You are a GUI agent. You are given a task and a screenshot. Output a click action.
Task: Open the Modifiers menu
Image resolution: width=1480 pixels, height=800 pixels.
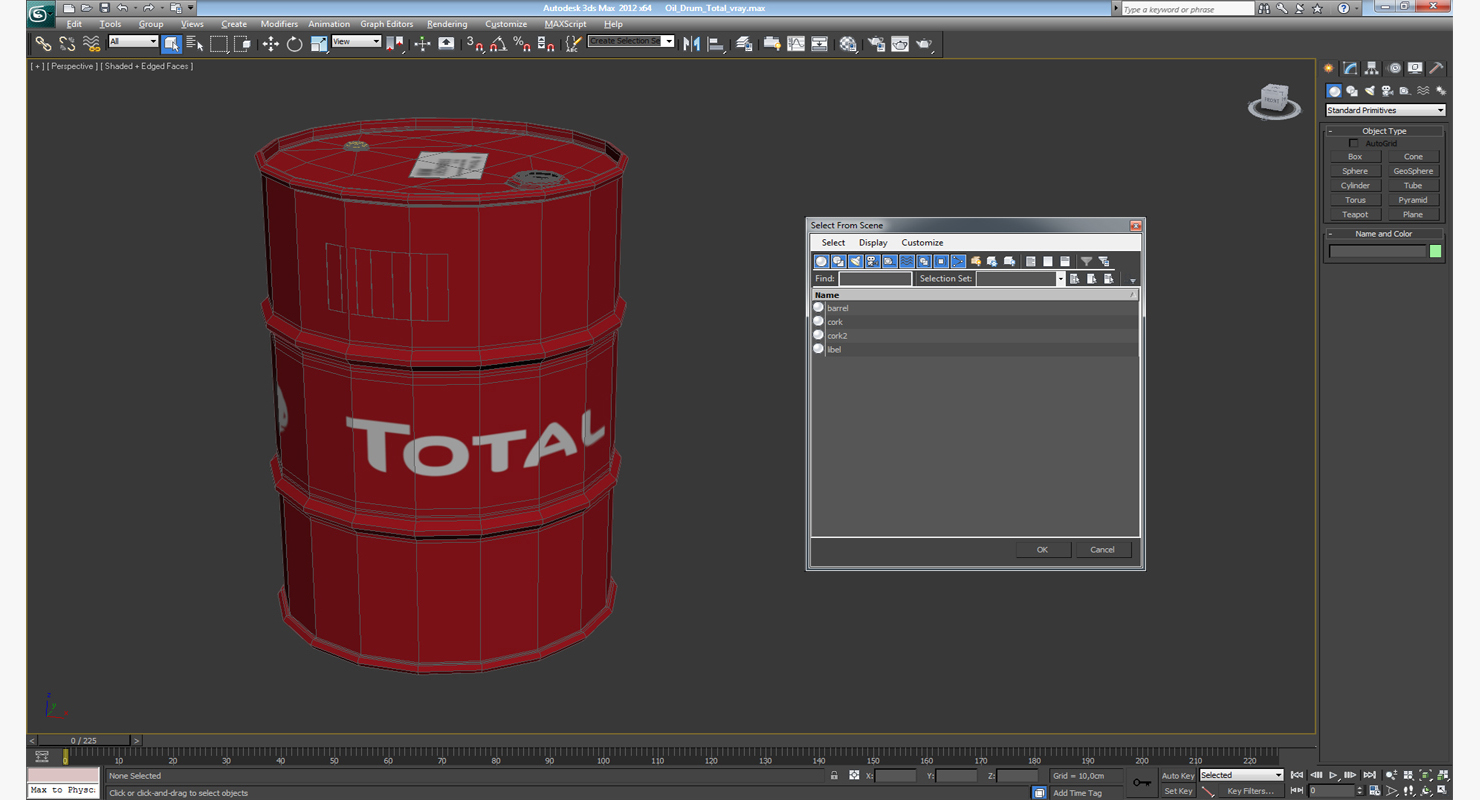279,24
